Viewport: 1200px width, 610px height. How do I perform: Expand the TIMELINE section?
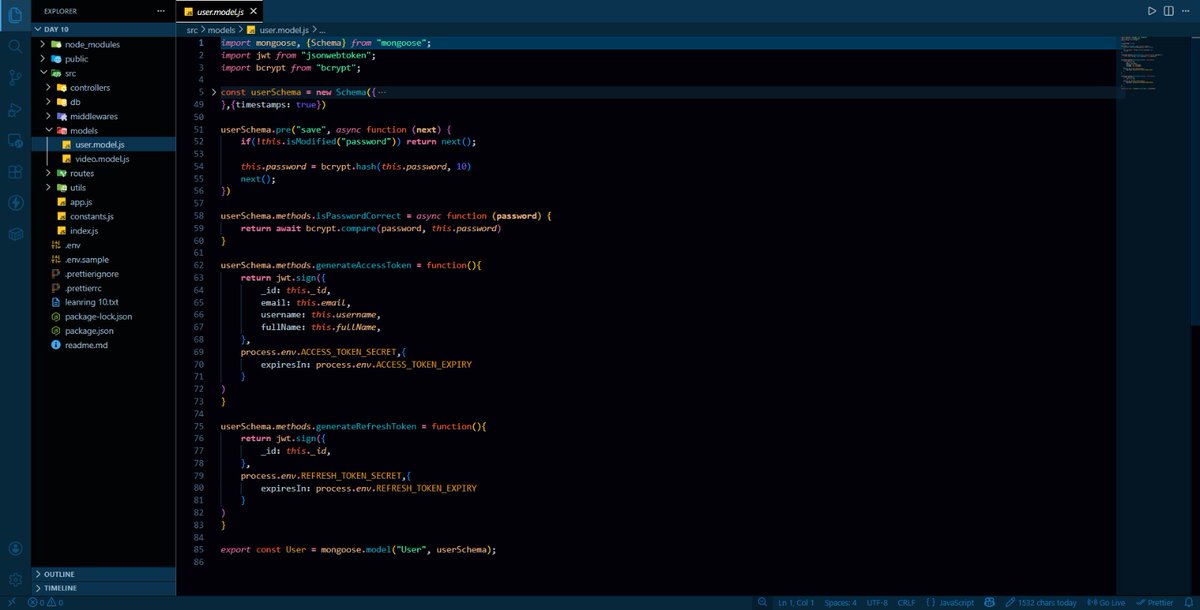[x=103, y=588]
